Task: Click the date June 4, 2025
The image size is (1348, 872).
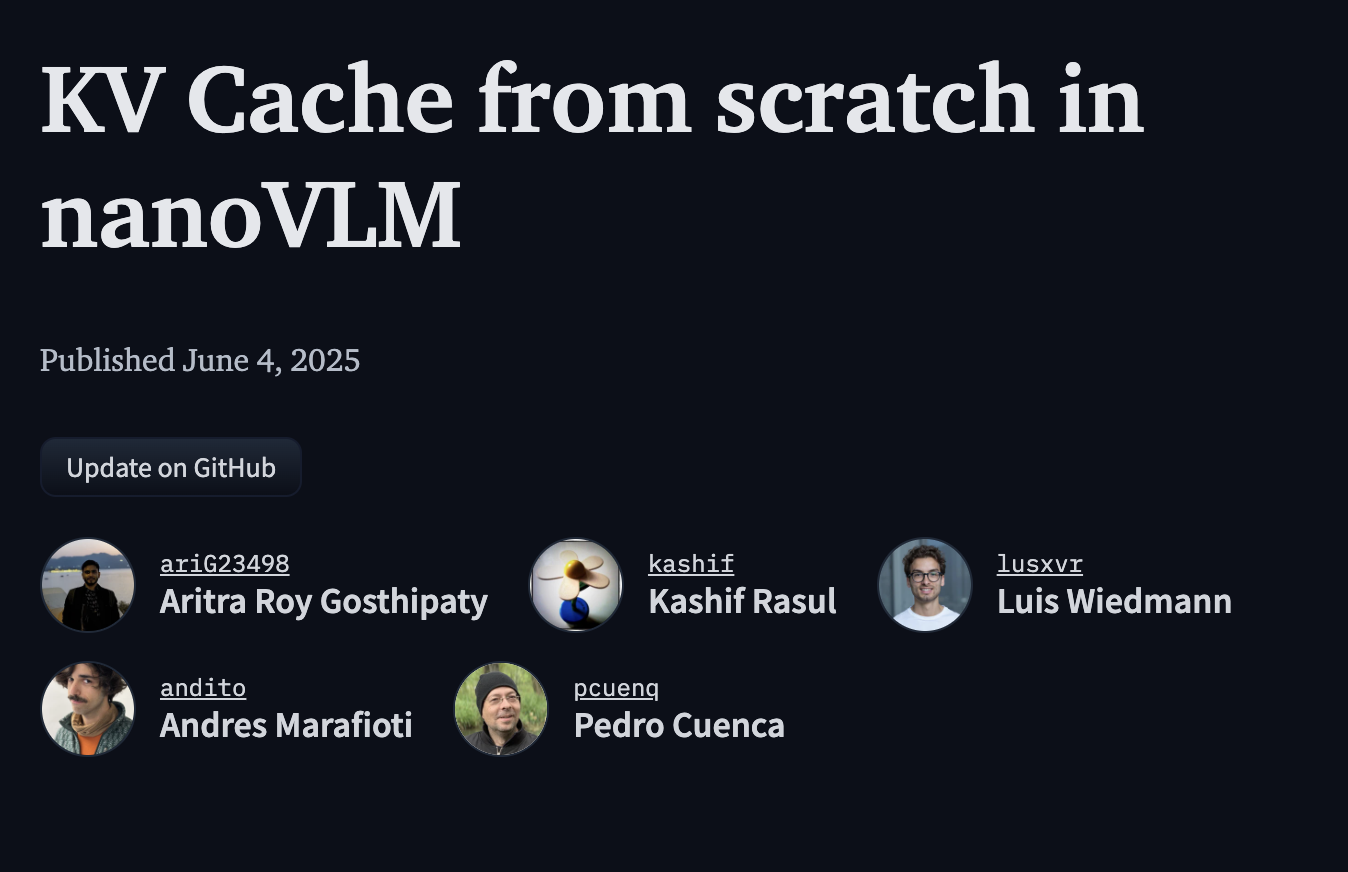Action: click(x=271, y=360)
